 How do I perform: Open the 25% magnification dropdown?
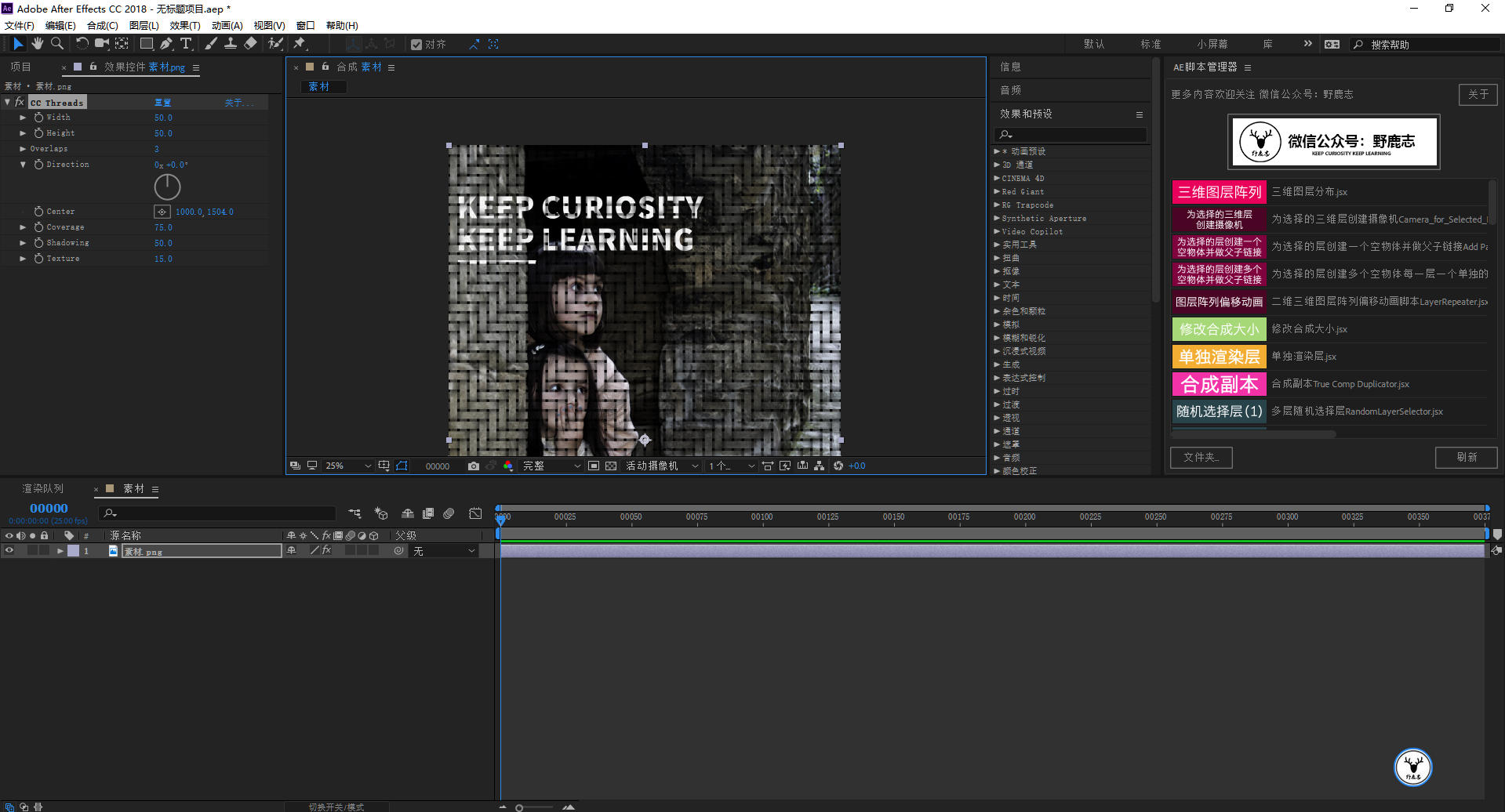click(348, 466)
